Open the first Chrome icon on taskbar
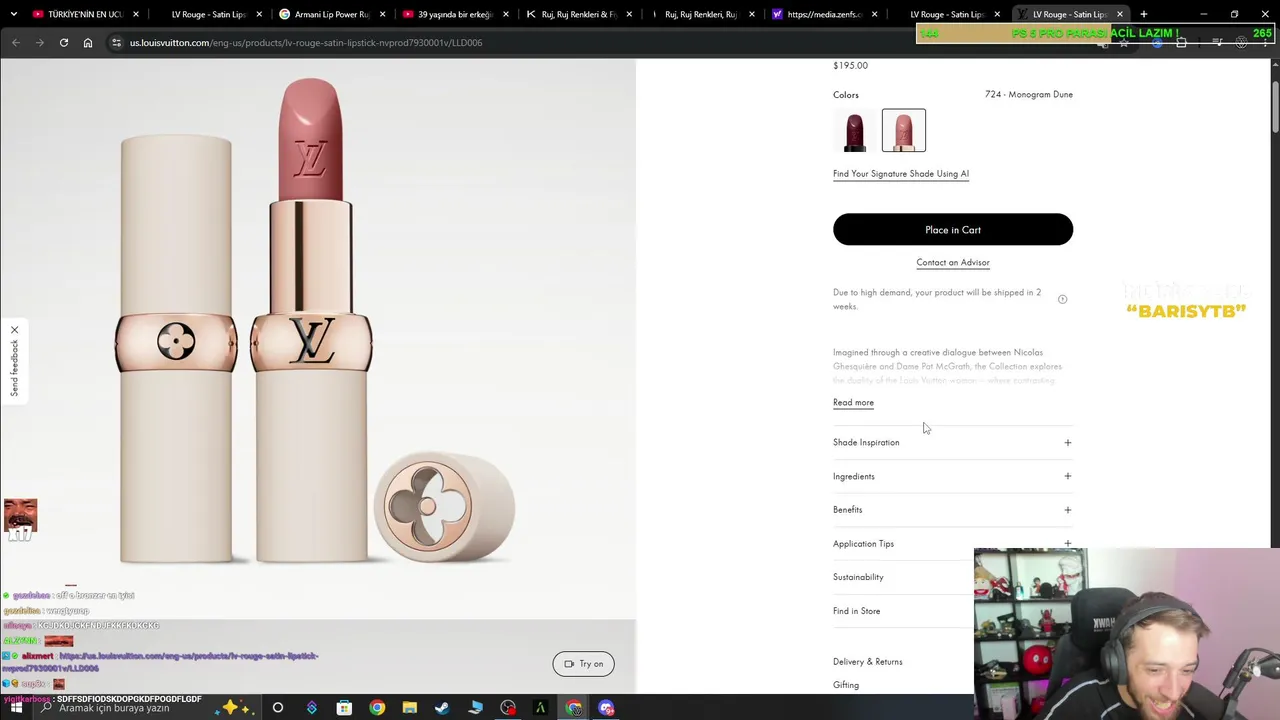The image size is (1280, 720). 377,708
